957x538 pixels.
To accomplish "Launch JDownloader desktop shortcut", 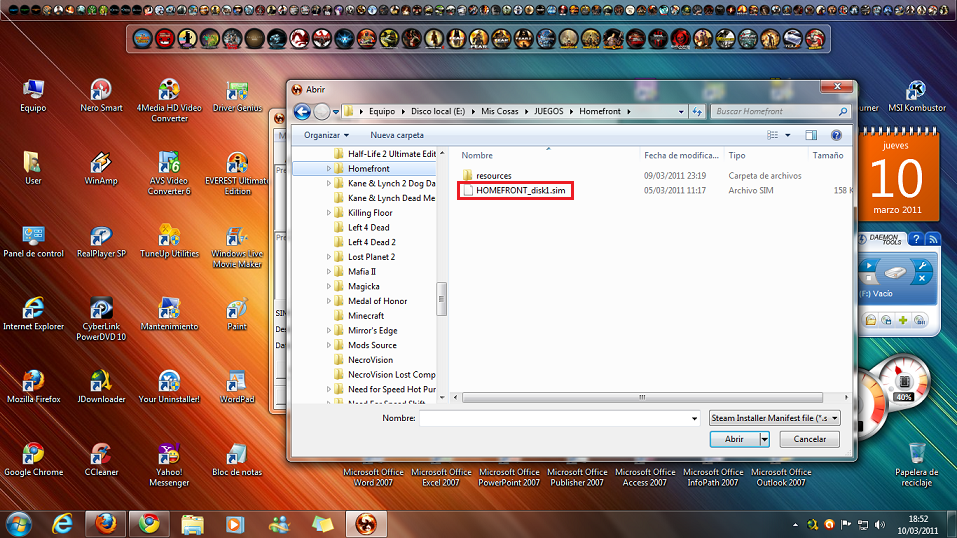I will (x=101, y=387).
